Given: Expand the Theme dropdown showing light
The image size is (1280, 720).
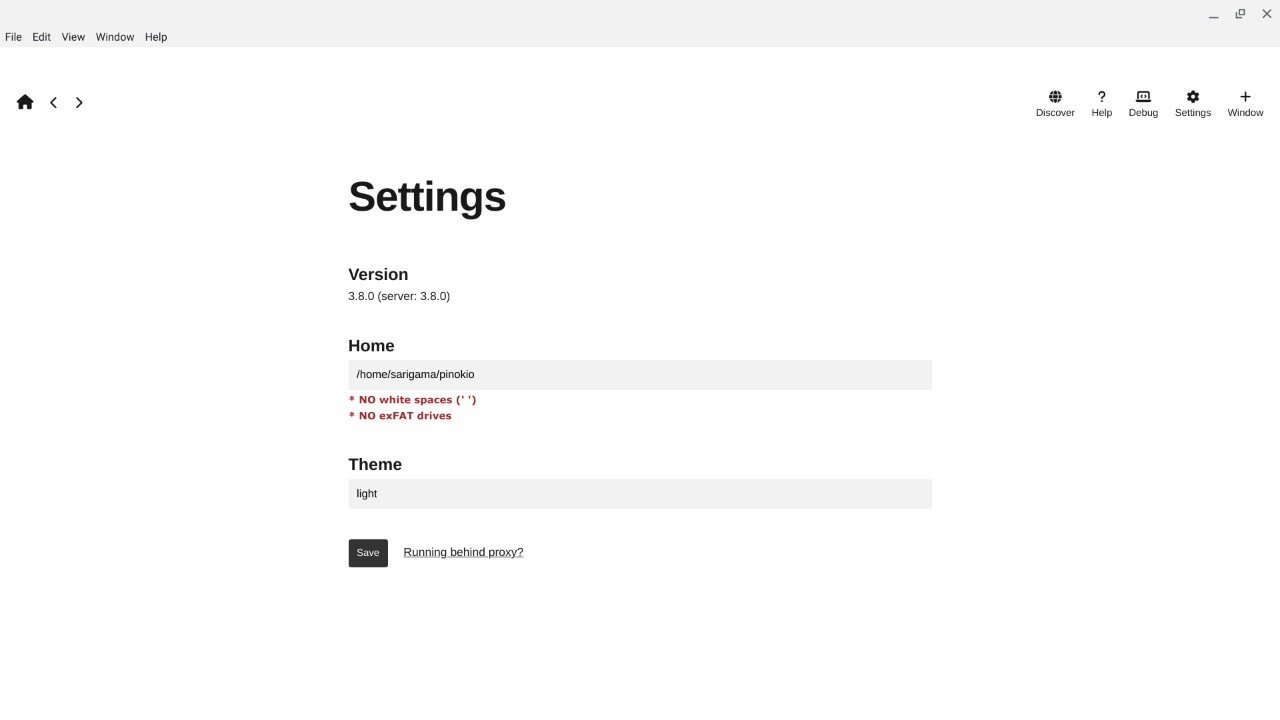Looking at the screenshot, I should tap(640, 494).
